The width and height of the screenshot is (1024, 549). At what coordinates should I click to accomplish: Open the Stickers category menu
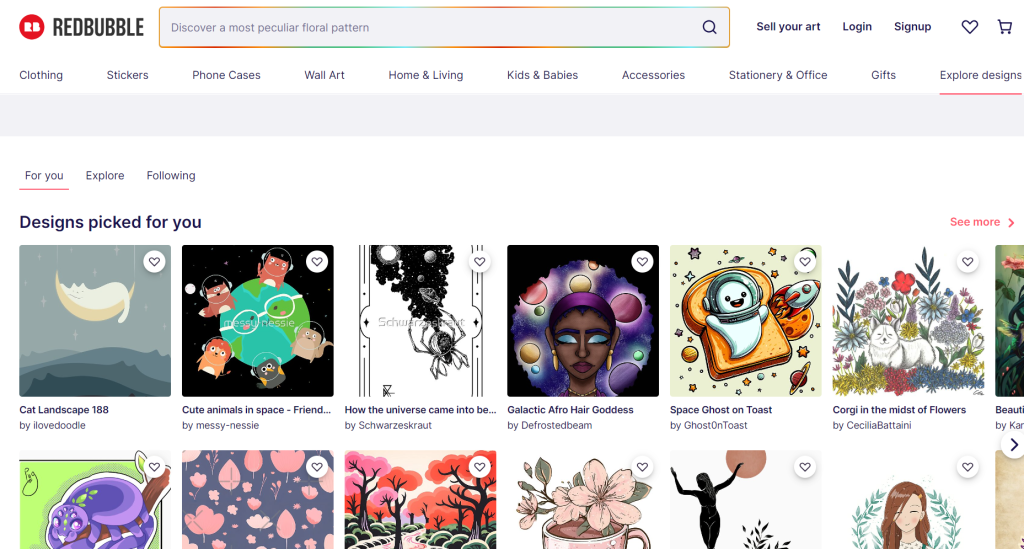(127, 75)
